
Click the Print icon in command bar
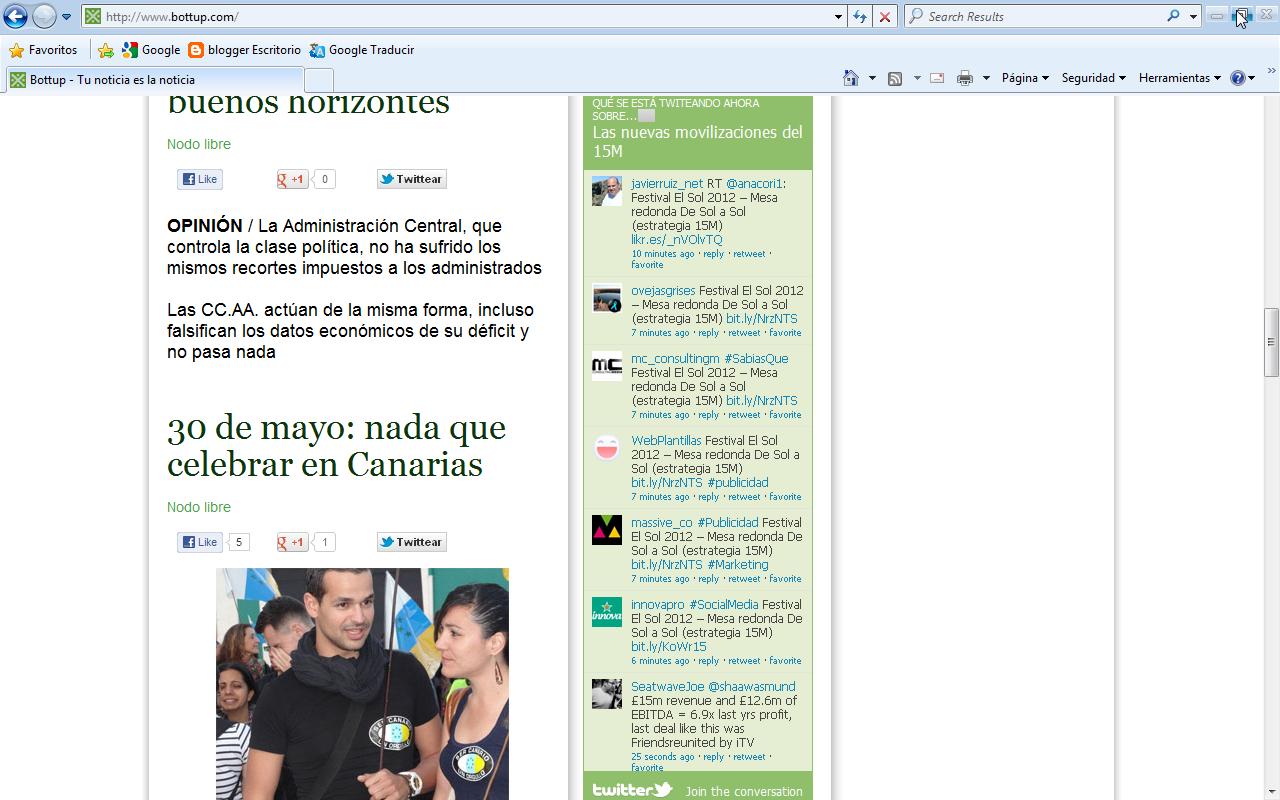click(964, 78)
